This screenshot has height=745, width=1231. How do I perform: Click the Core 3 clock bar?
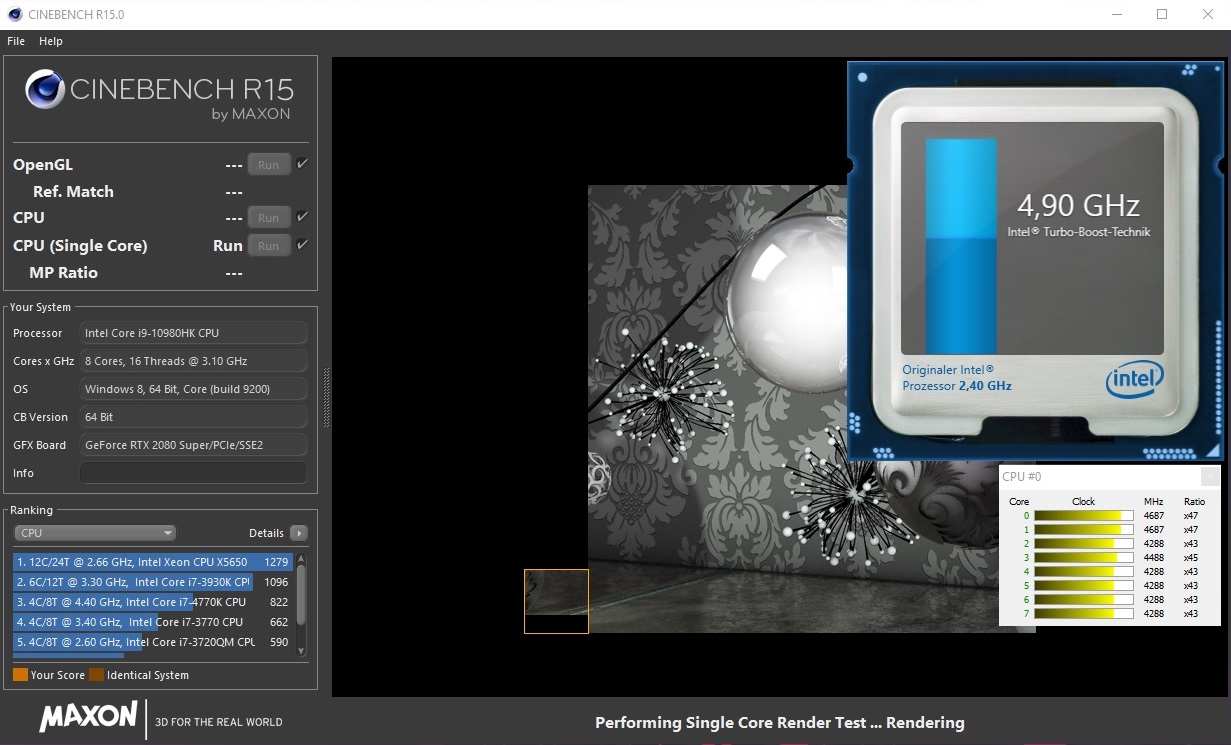point(1083,557)
